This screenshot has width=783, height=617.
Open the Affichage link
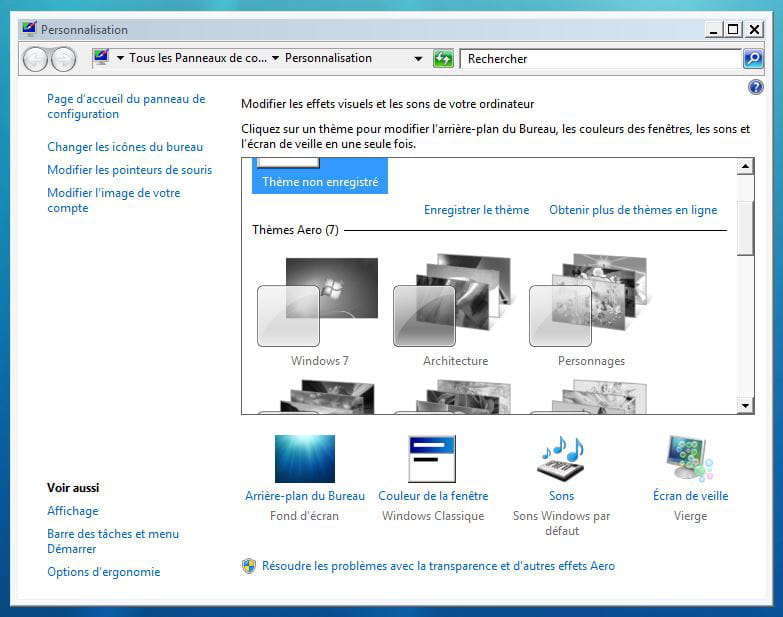[73, 511]
